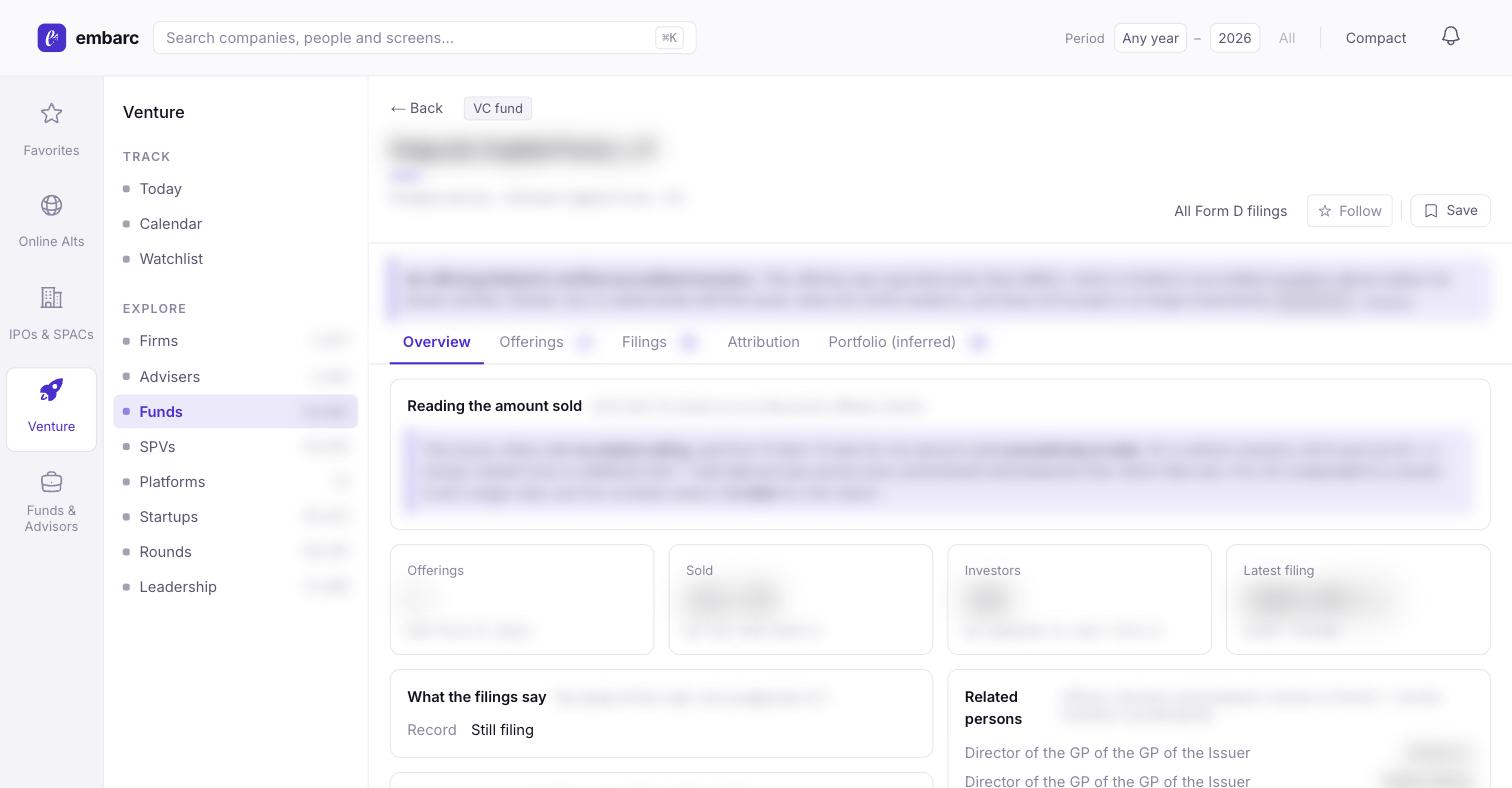The image size is (1512, 788).
Task: Click the Latest filing stat card
Action: point(1358,600)
